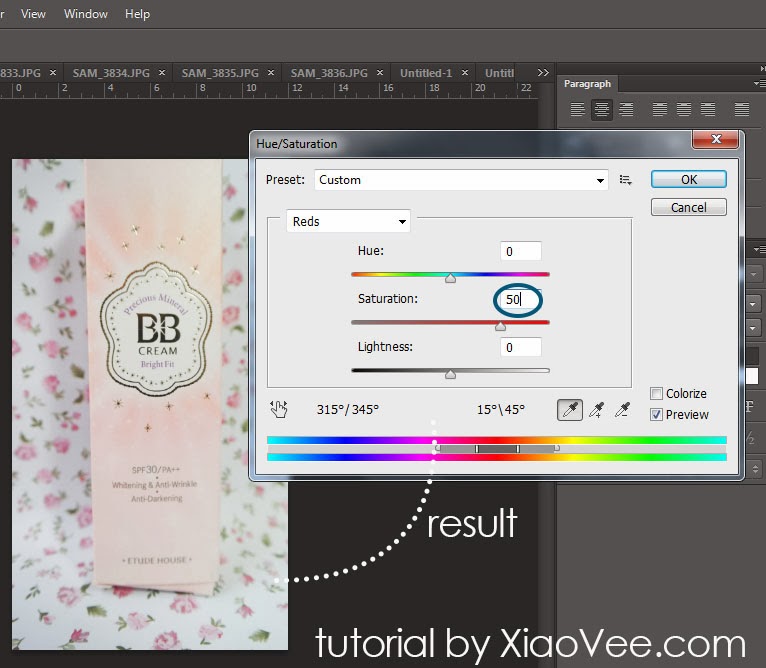This screenshot has height=668, width=766.
Task: Switch to the SAM_3834.JPG tab
Action: [111, 73]
